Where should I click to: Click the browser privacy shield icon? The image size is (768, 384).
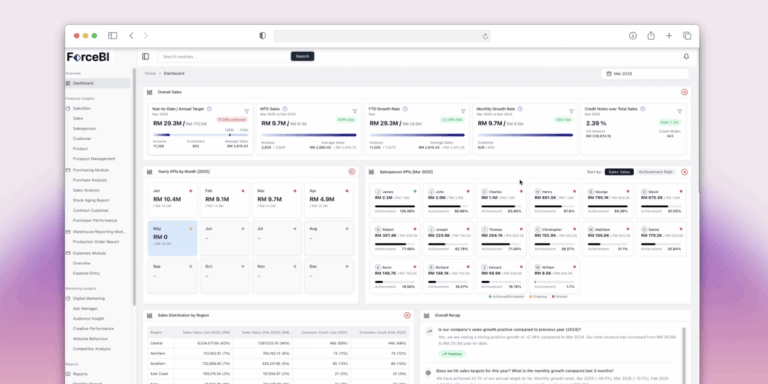coord(263,36)
